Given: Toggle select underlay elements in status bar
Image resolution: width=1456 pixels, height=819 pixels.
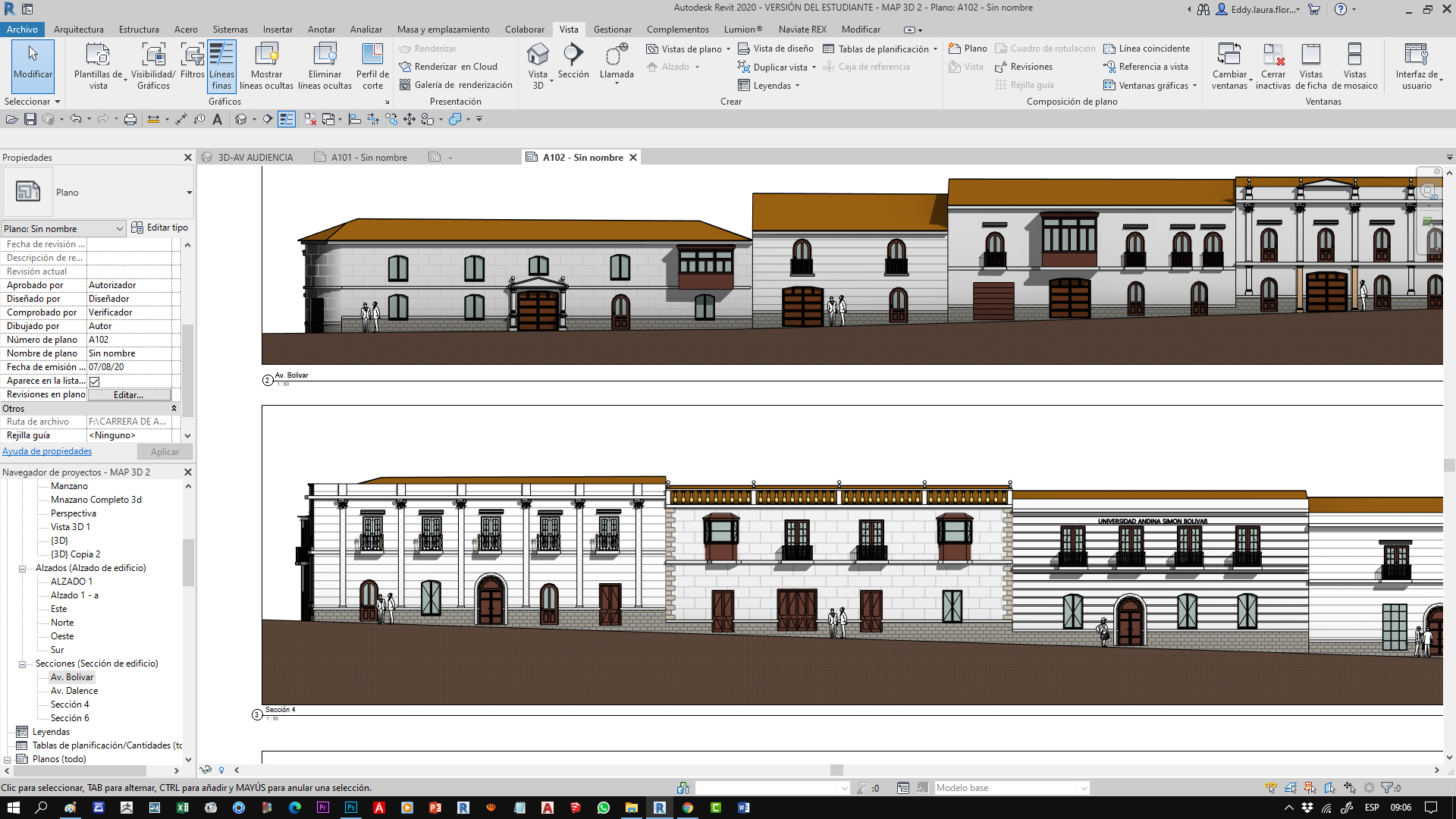Looking at the screenshot, I should click(1291, 788).
